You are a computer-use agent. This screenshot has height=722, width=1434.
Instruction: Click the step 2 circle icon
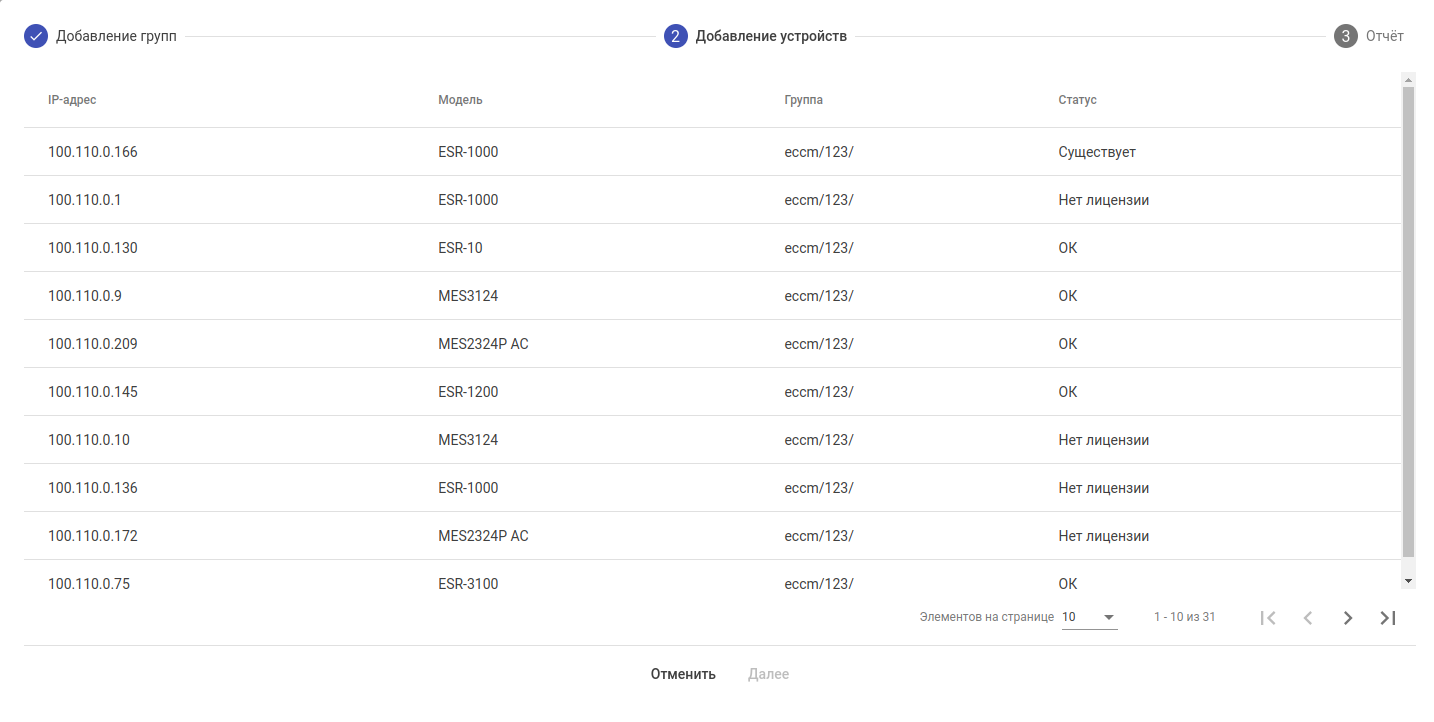[x=676, y=37]
